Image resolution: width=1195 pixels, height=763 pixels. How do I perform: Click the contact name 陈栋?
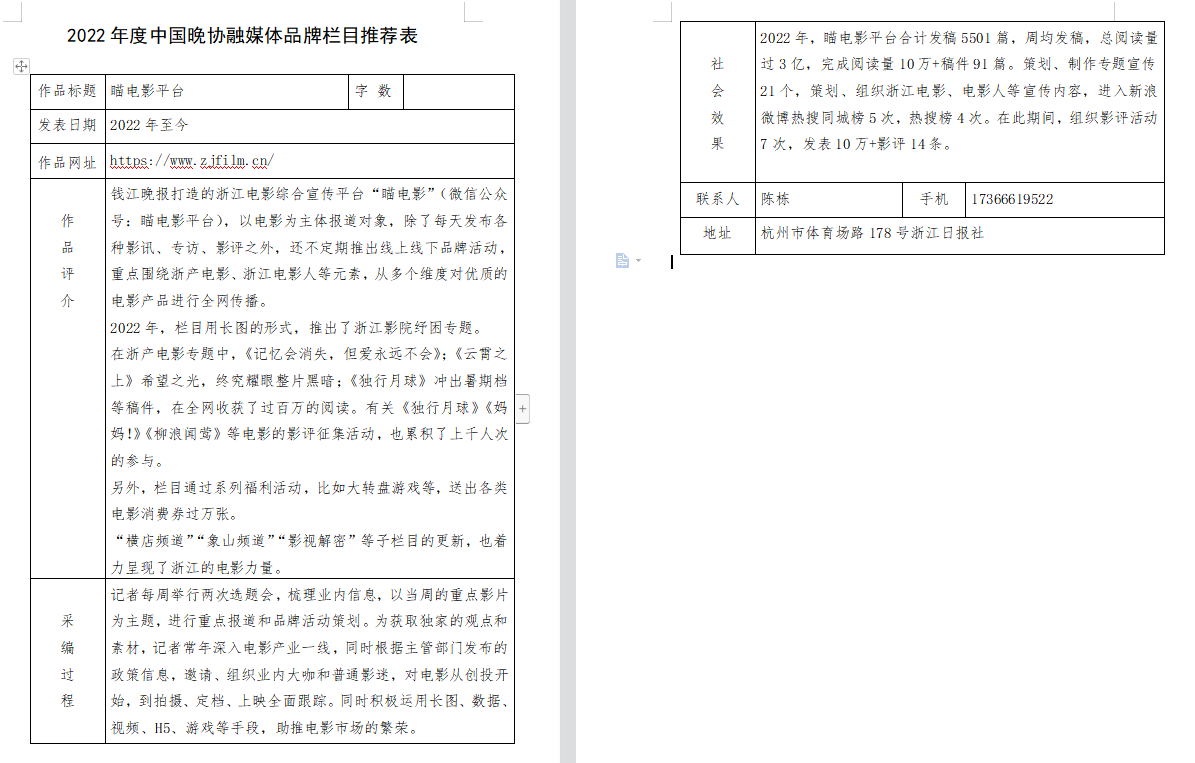pyautogui.click(x=775, y=200)
